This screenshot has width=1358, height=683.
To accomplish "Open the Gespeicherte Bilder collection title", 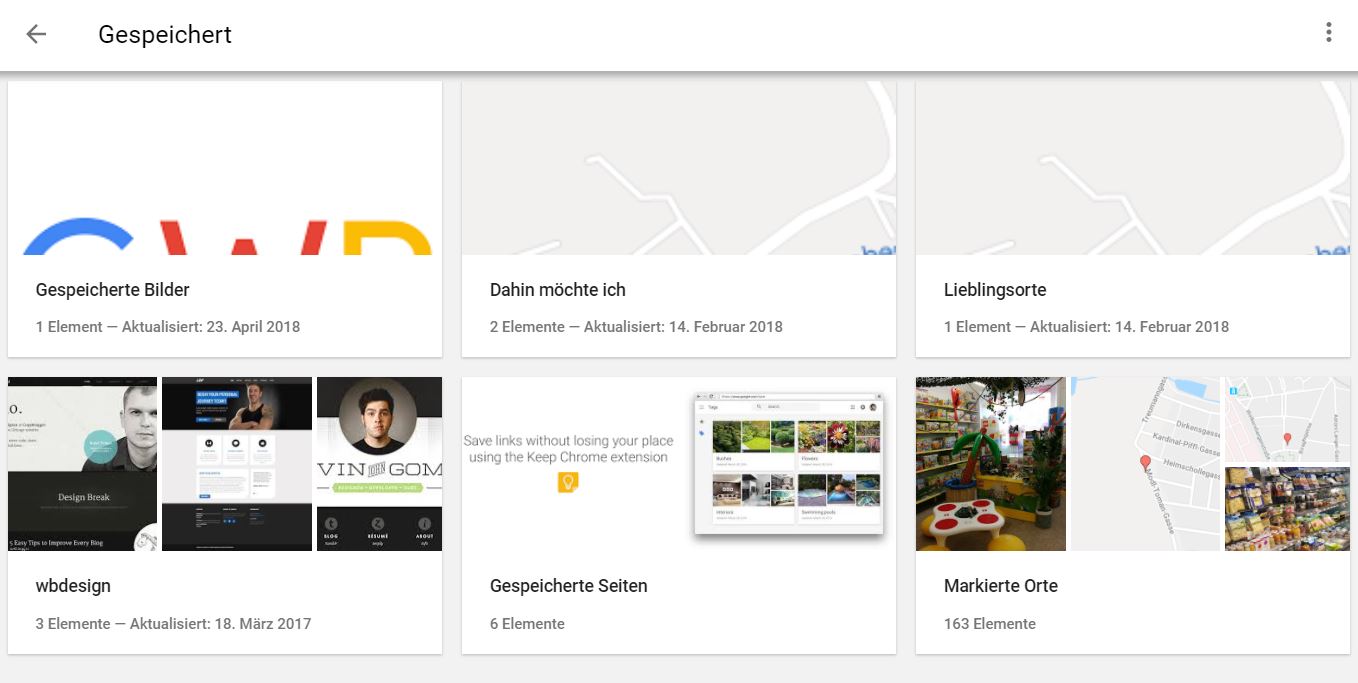I will pos(112,290).
